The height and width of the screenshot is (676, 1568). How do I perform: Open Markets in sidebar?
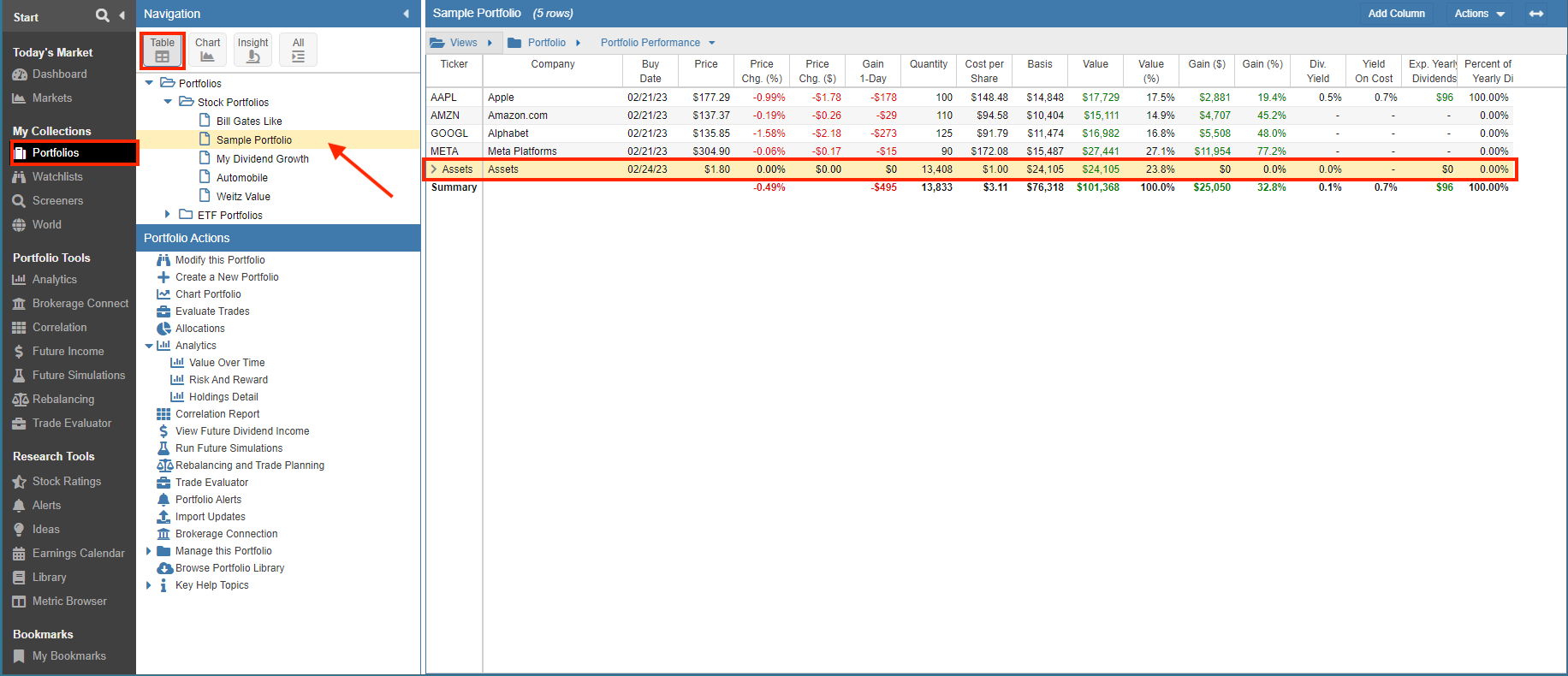point(42,98)
